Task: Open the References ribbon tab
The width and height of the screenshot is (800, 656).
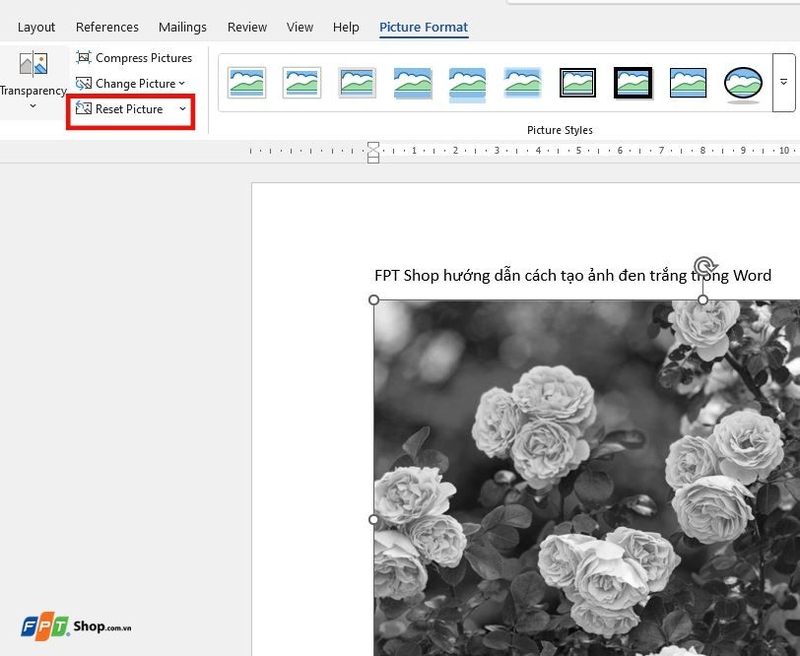Action: coord(107,27)
